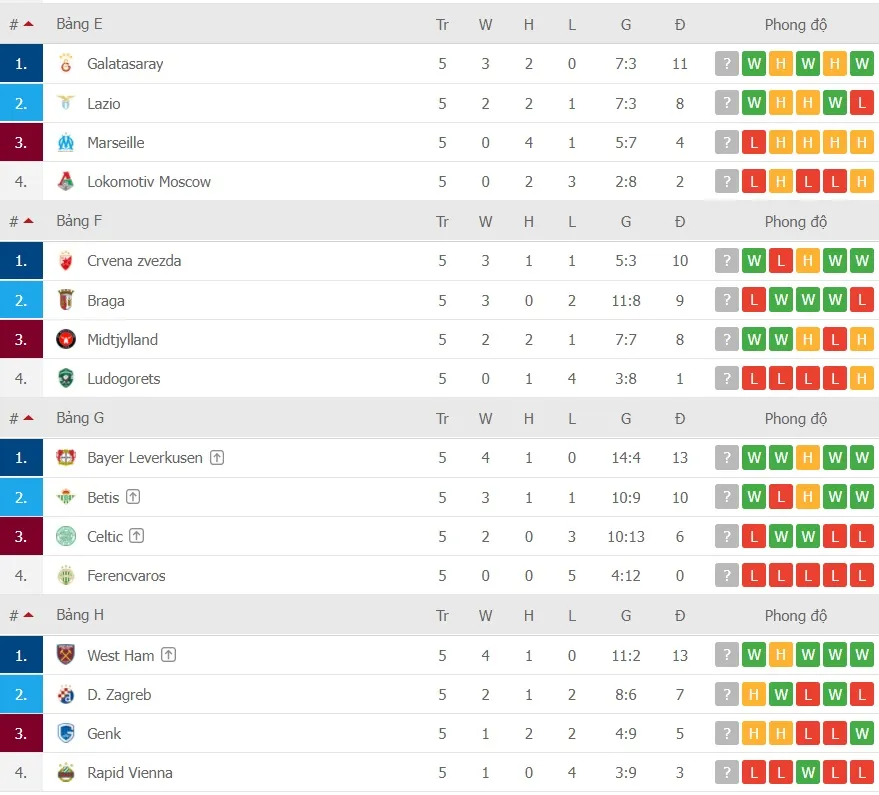879x795 pixels.
Task: Select the Galatasaray club crest
Action: click(x=66, y=63)
